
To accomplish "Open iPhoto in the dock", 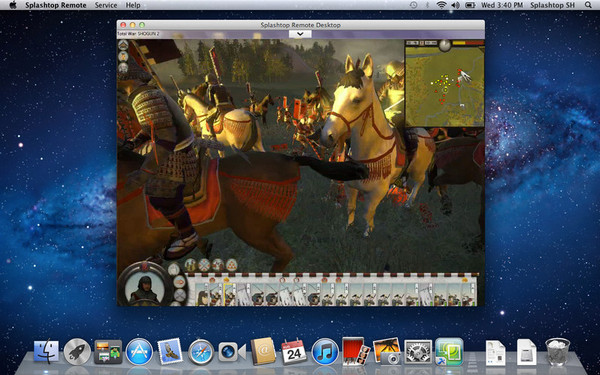I will point(386,351).
